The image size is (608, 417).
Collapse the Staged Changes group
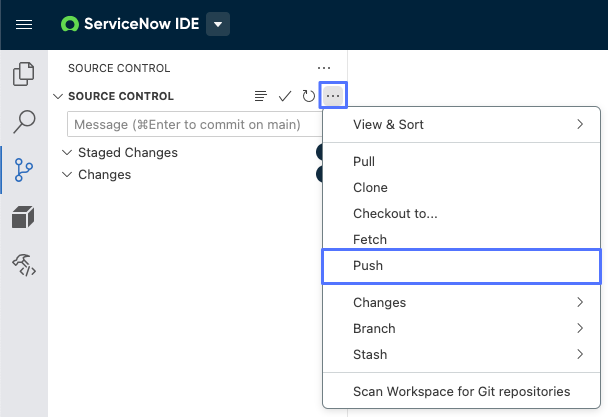tap(67, 152)
